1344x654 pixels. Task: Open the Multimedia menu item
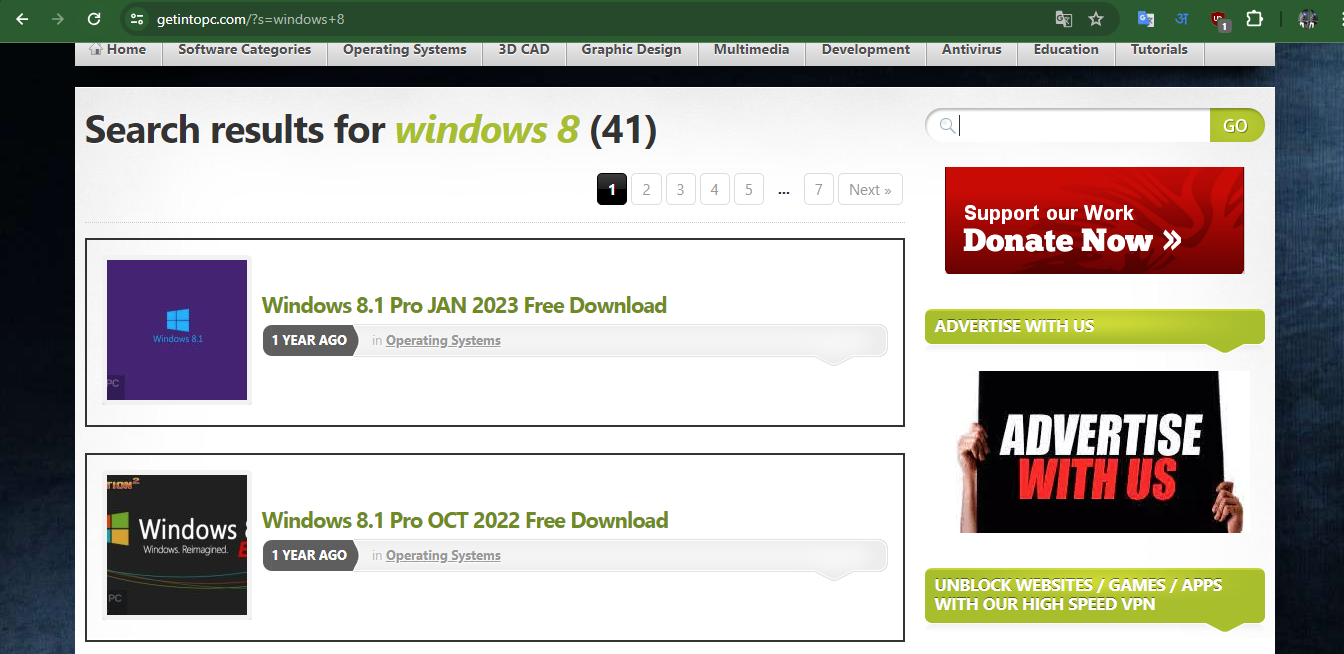751,49
